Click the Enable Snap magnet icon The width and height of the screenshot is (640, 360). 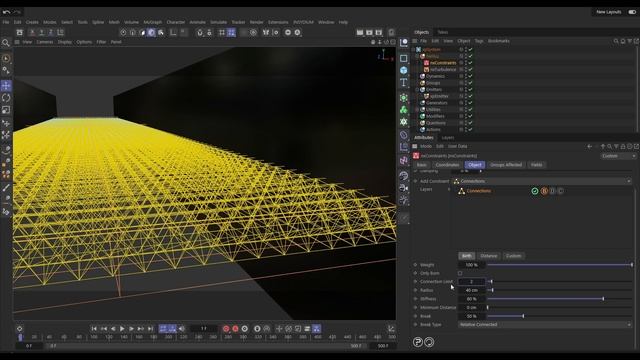(200, 33)
